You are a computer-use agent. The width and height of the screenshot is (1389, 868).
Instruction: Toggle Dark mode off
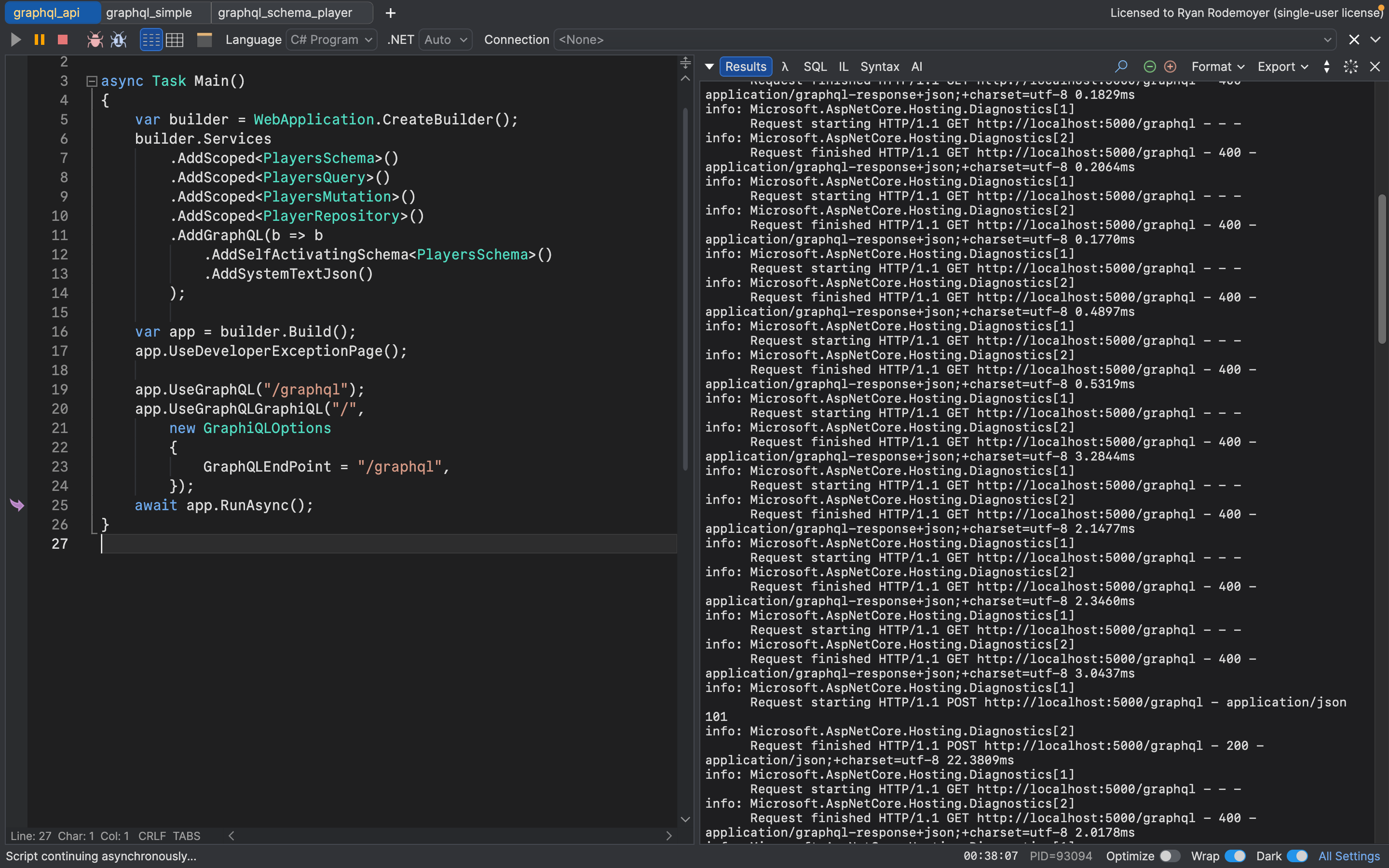(1297, 855)
